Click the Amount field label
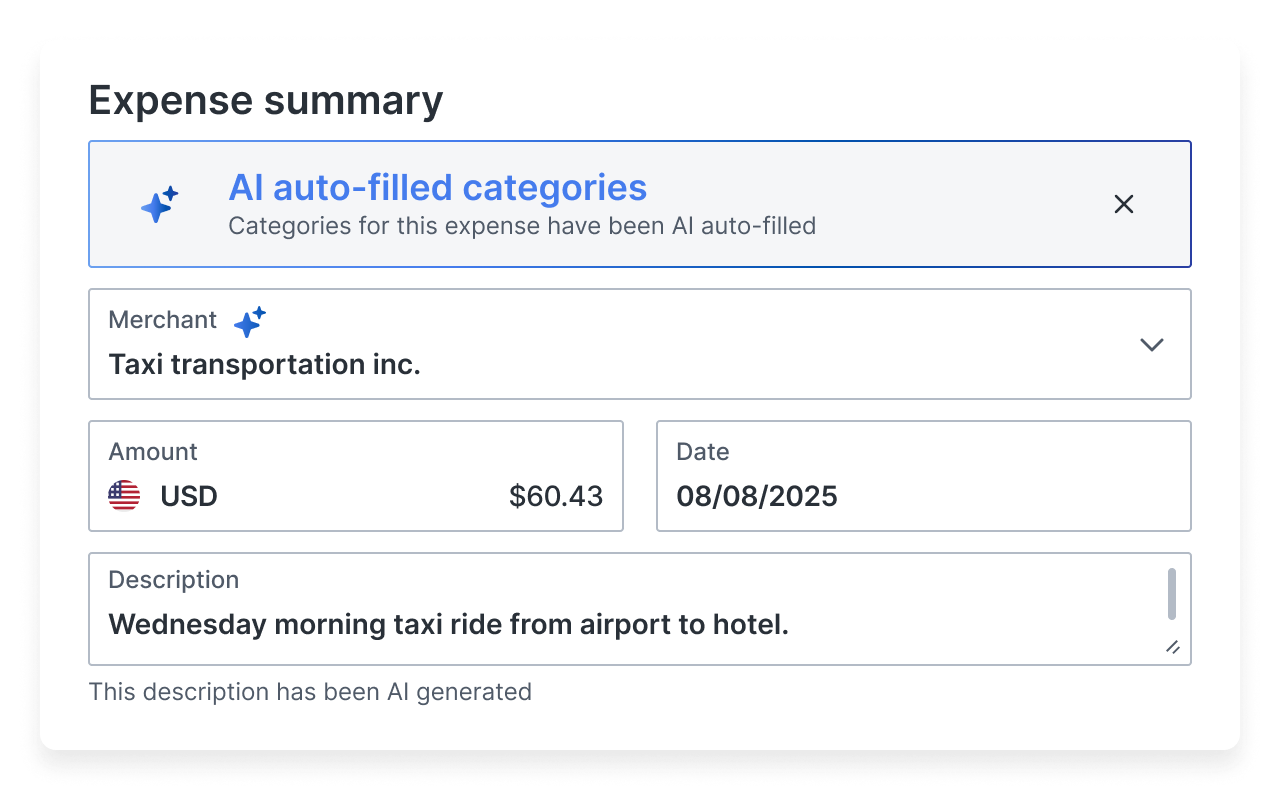The width and height of the screenshot is (1274, 788). (x=153, y=452)
